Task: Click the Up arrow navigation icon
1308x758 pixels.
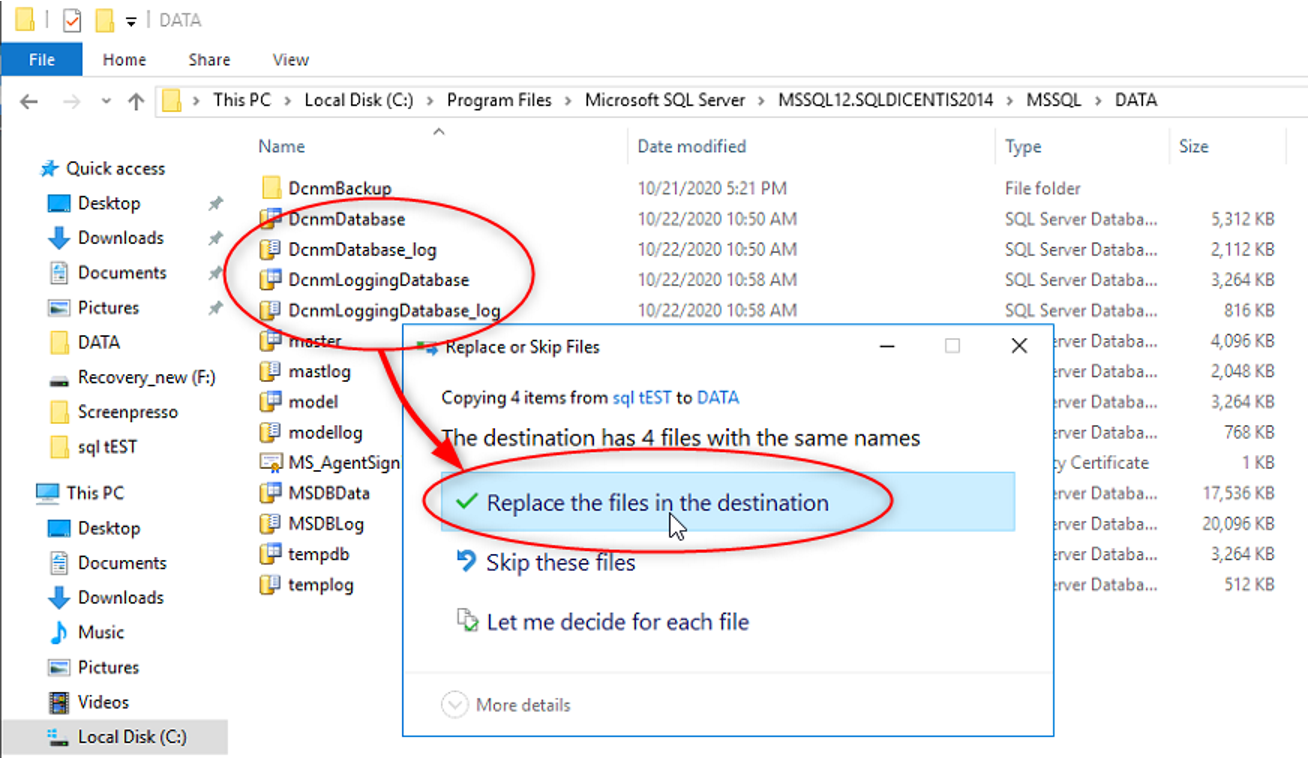Action: click(x=136, y=101)
